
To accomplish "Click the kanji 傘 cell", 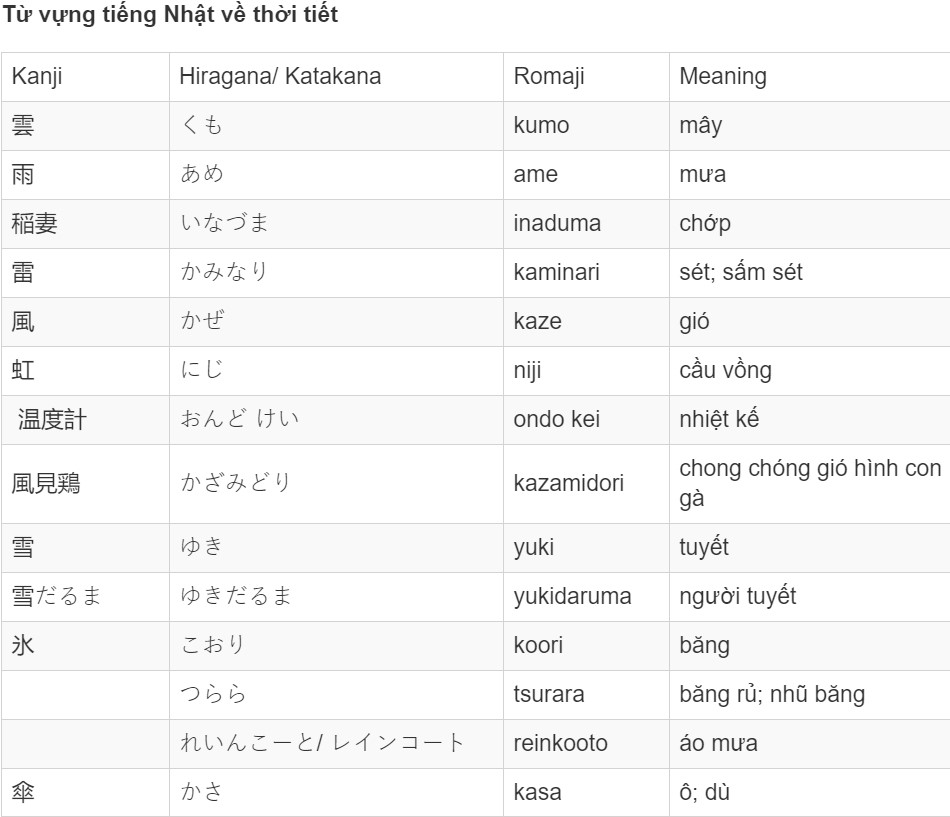I will (85, 793).
